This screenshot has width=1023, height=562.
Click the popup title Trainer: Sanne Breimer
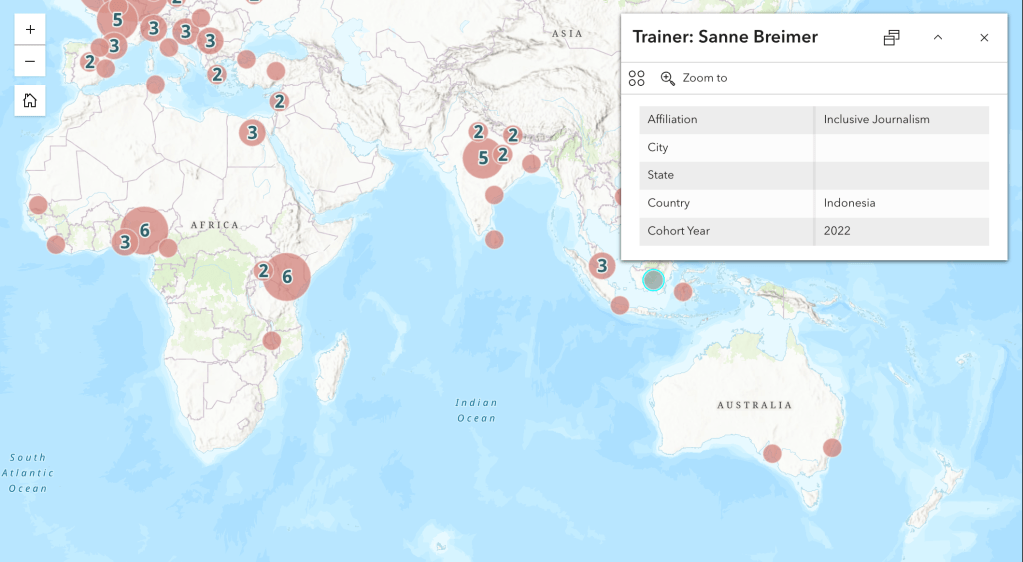[725, 37]
